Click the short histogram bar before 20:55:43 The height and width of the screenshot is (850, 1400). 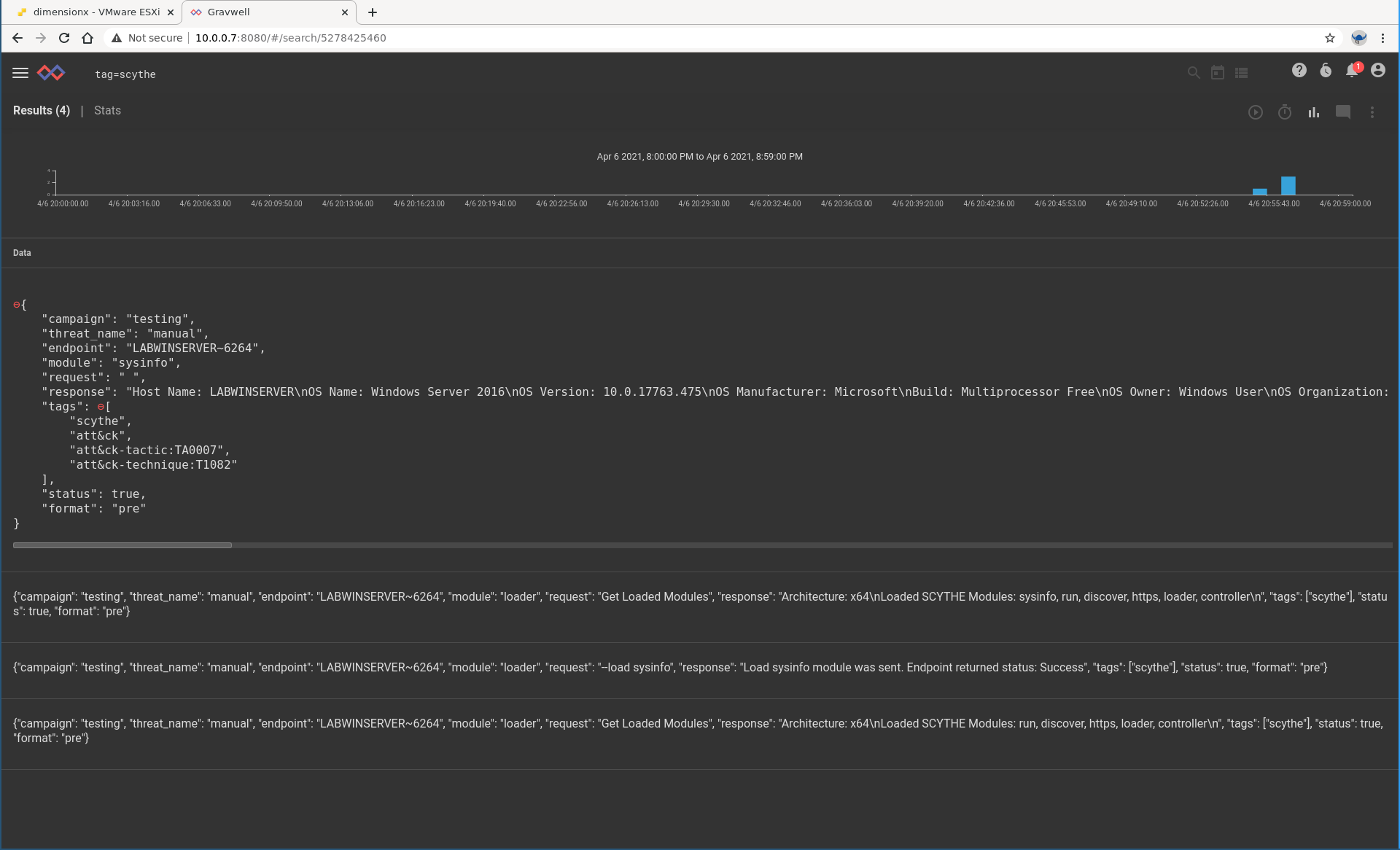coord(1260,192)
